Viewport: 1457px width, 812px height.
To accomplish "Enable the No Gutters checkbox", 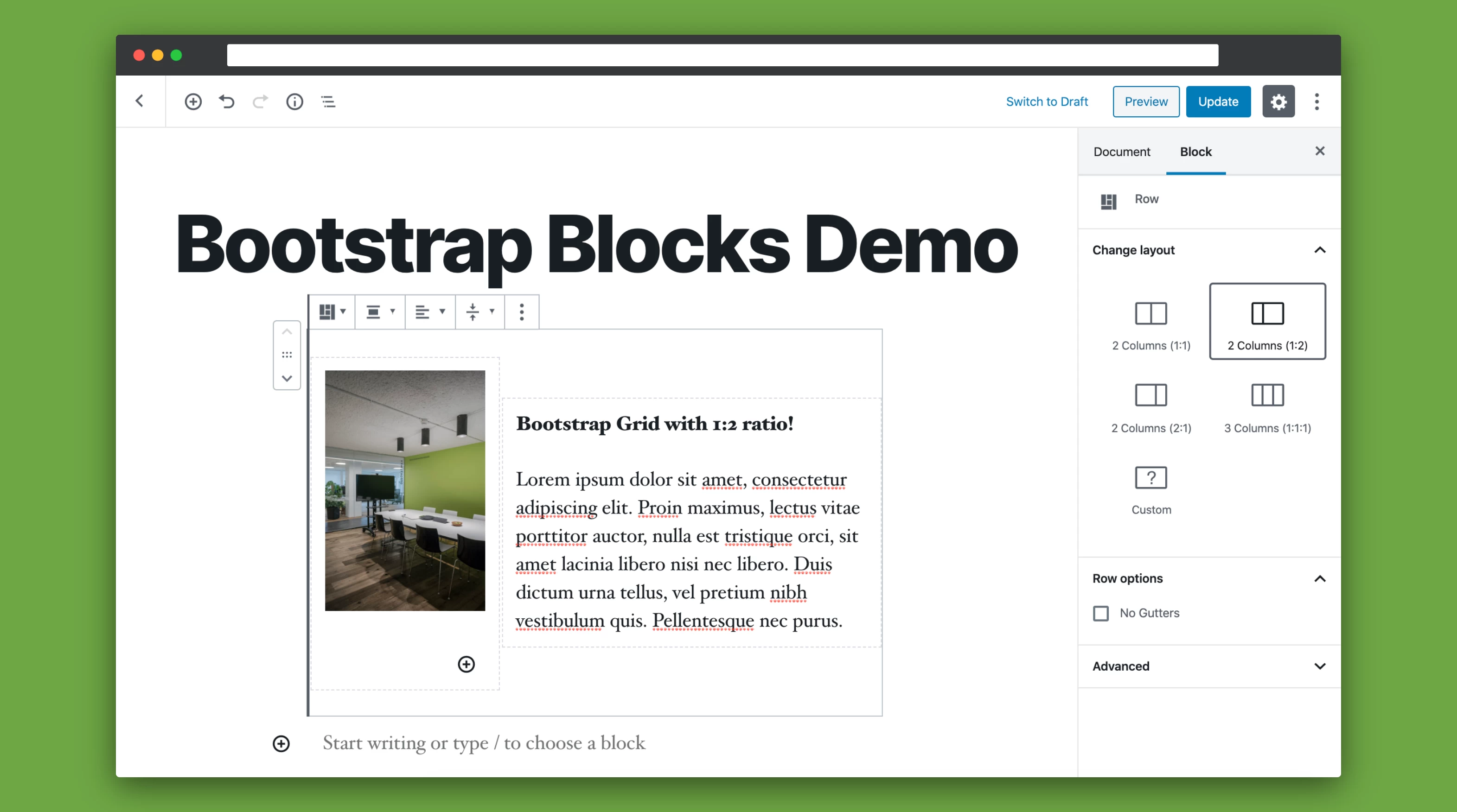I will 1101,614.
